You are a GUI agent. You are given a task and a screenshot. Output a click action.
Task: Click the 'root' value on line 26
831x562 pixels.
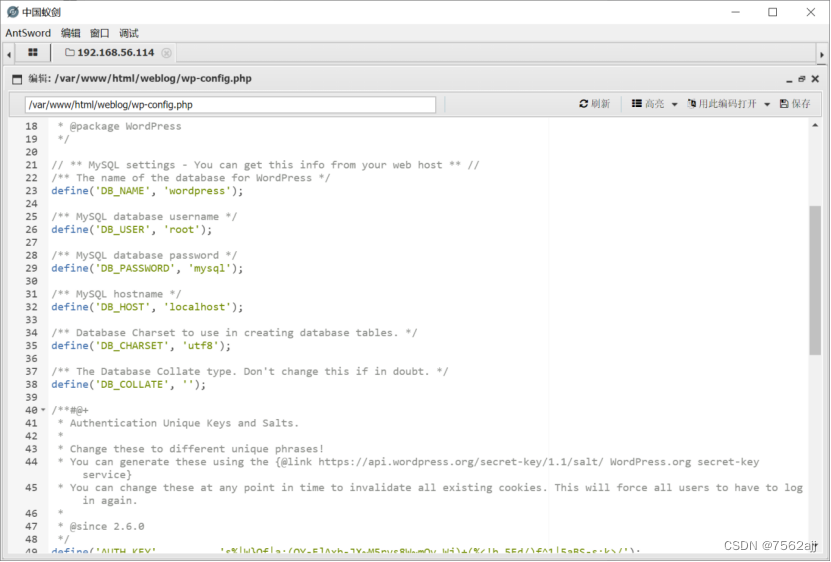(x=181, y=229)
